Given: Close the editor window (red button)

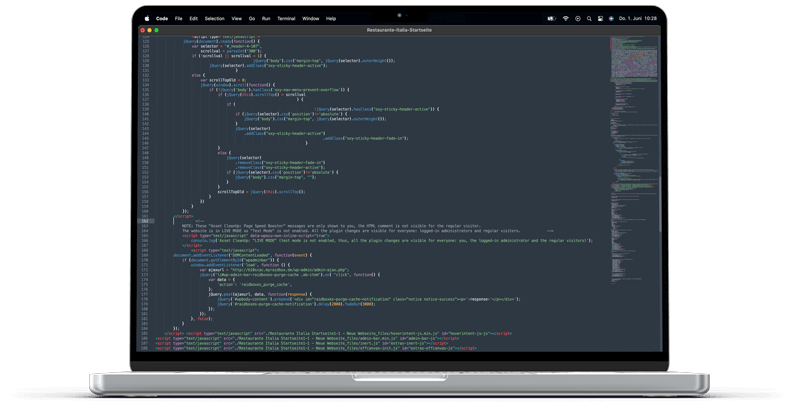Looking at the screenshot, I should [143, 30].
